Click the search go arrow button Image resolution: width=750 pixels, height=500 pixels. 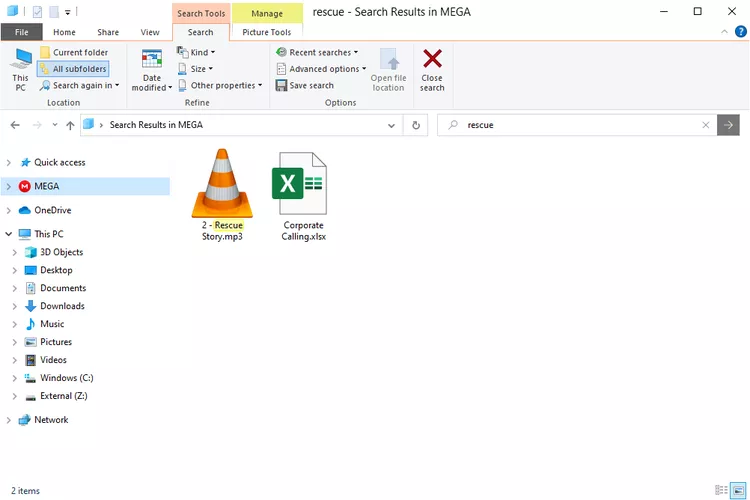tap(728, 125)
